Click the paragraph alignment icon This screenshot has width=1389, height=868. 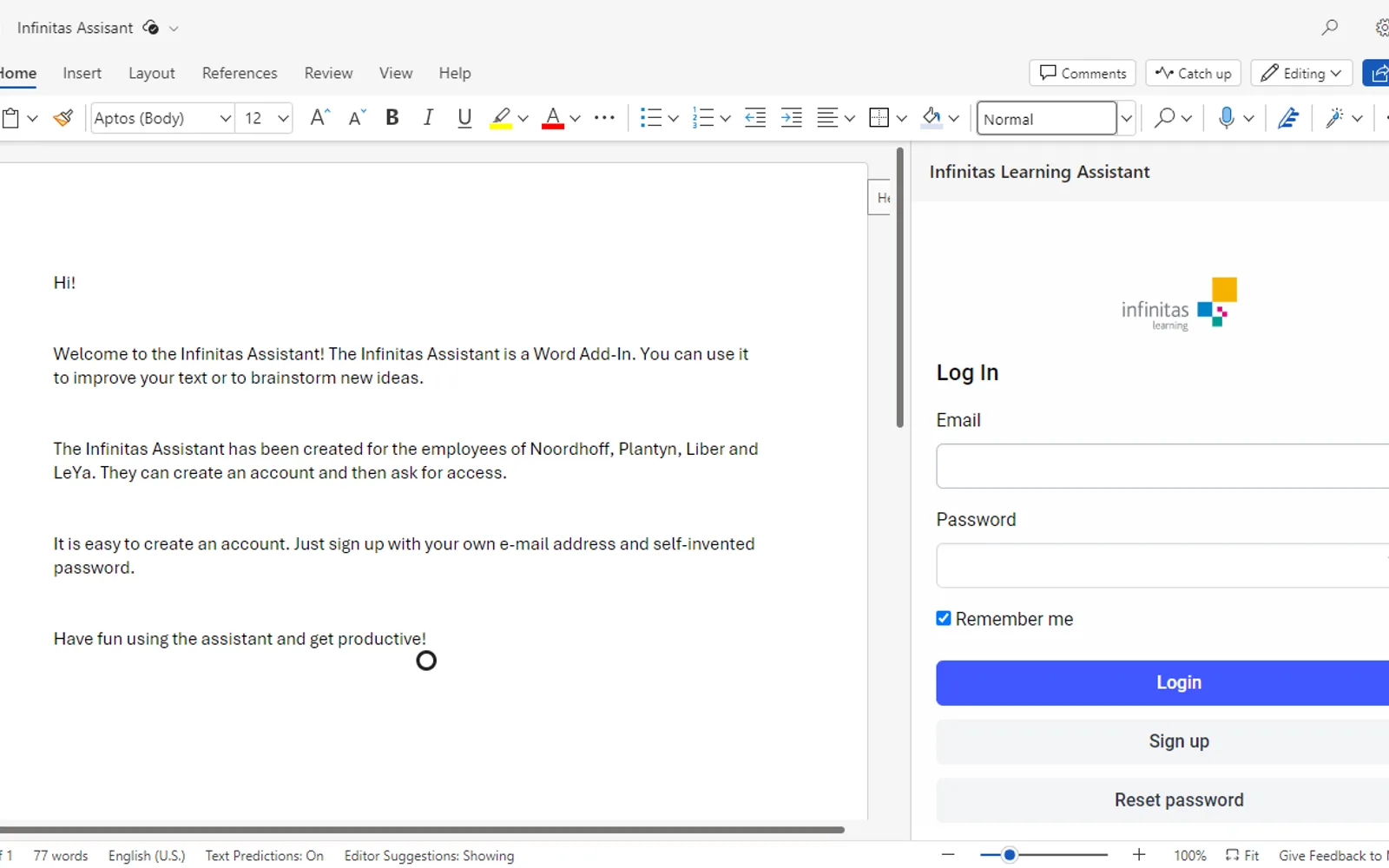(827, 118)
